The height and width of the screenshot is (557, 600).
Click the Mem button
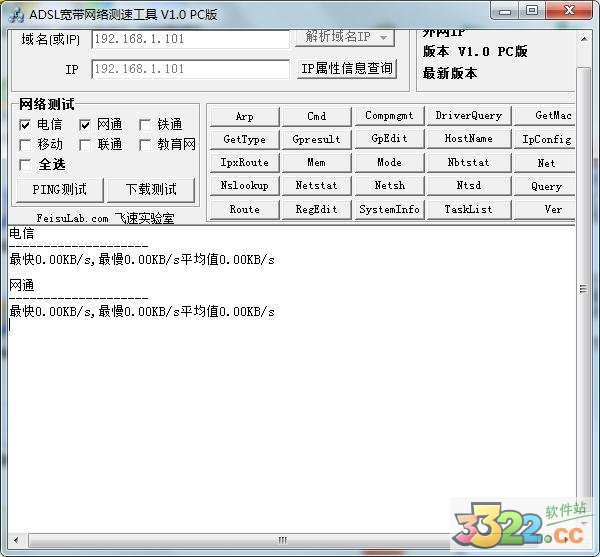coord(316,163)
